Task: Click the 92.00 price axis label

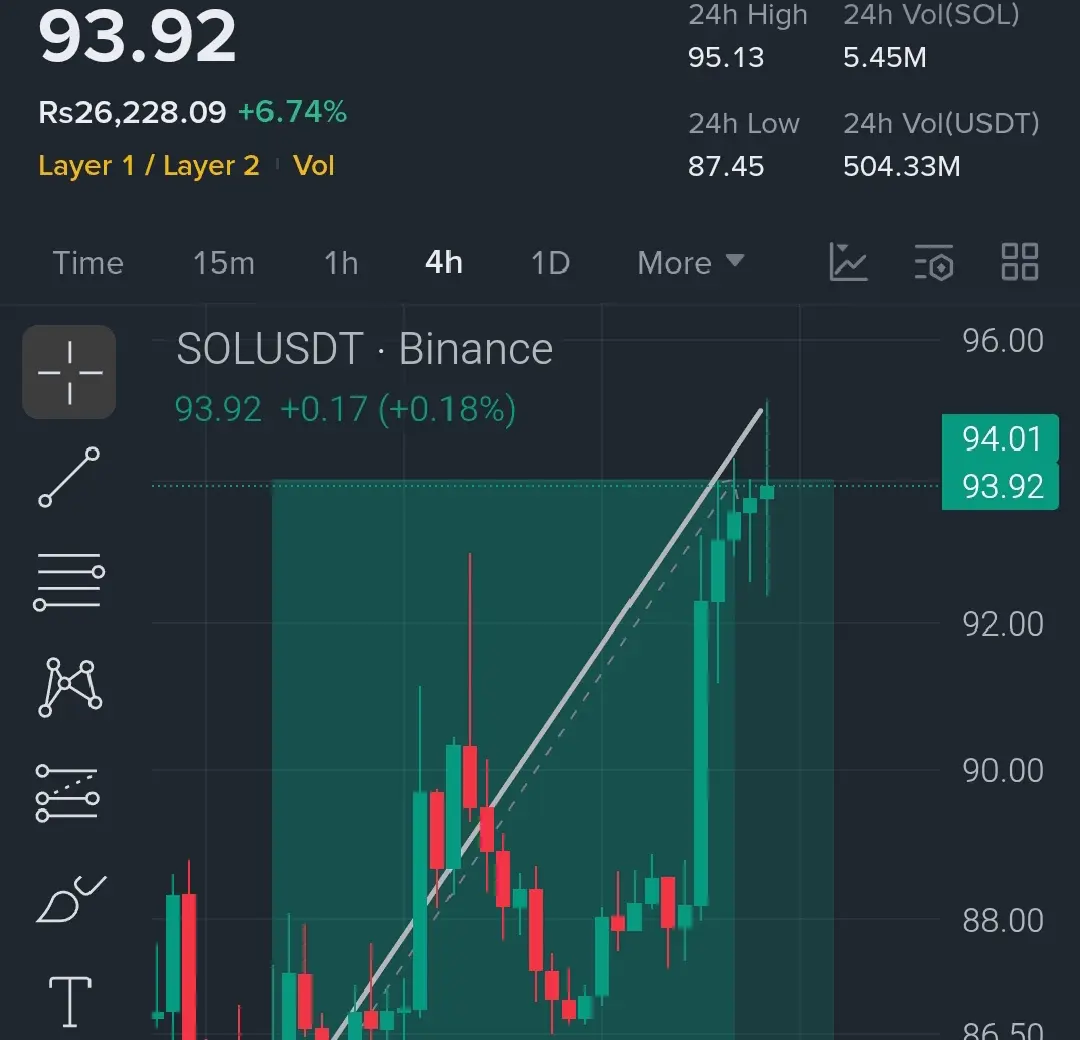Action: (1002, 625)
